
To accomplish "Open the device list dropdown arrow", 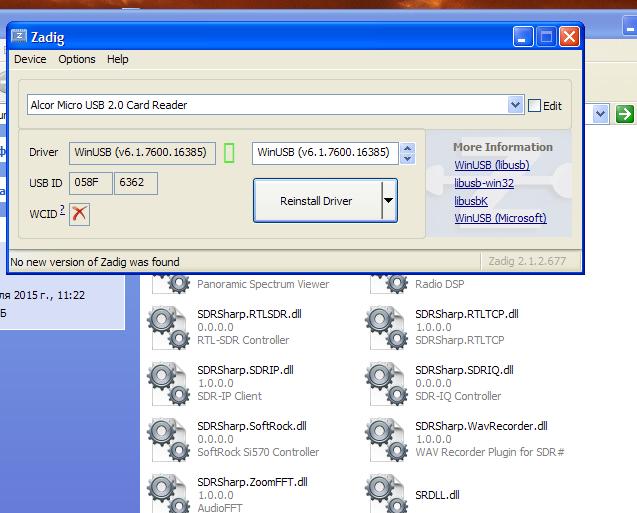I will pyautogui.click(x=515, y=105).
